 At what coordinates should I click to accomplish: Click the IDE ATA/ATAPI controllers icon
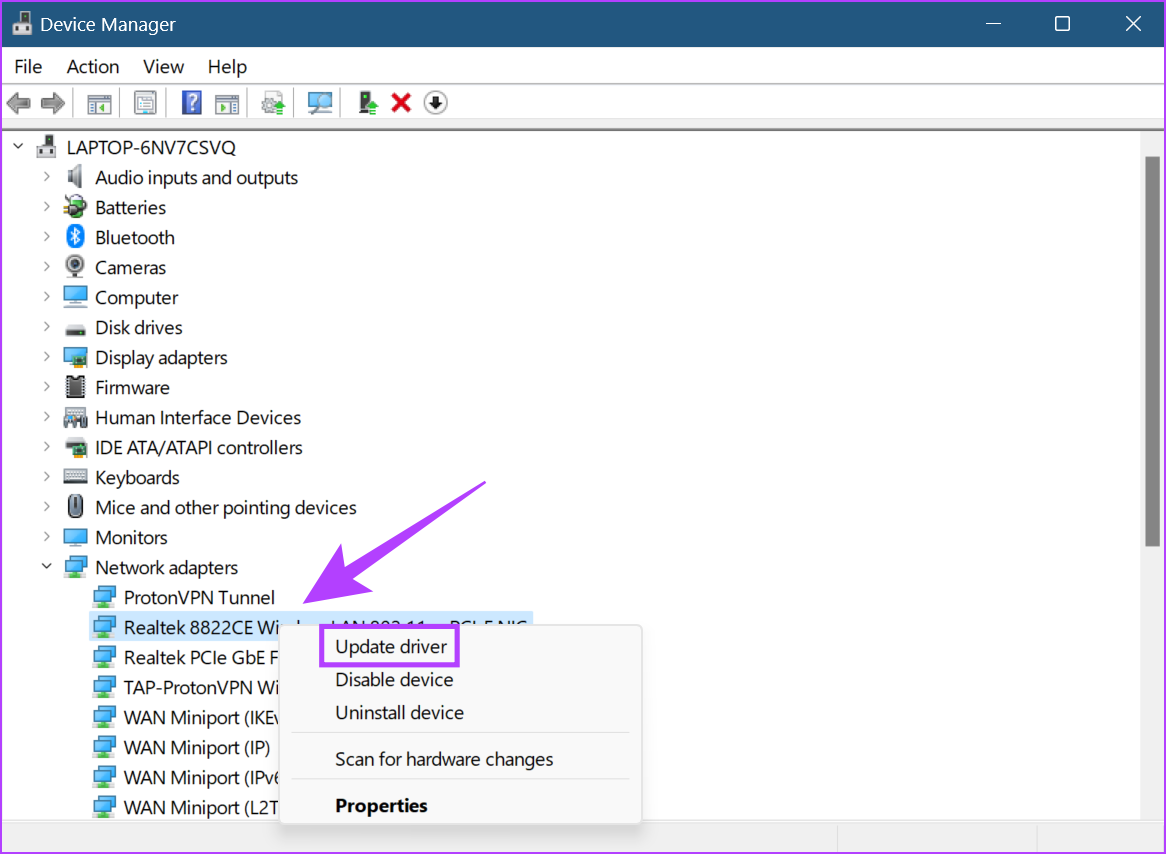75,447
